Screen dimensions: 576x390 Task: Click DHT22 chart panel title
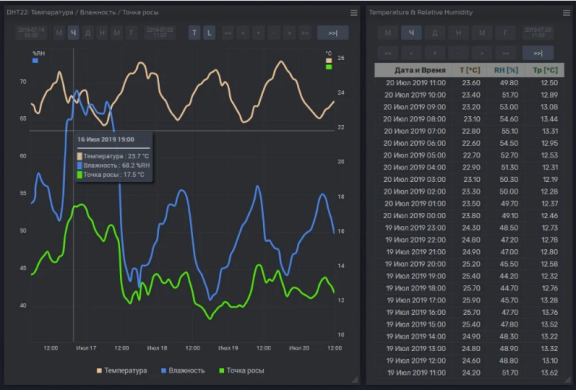[82, 12]
